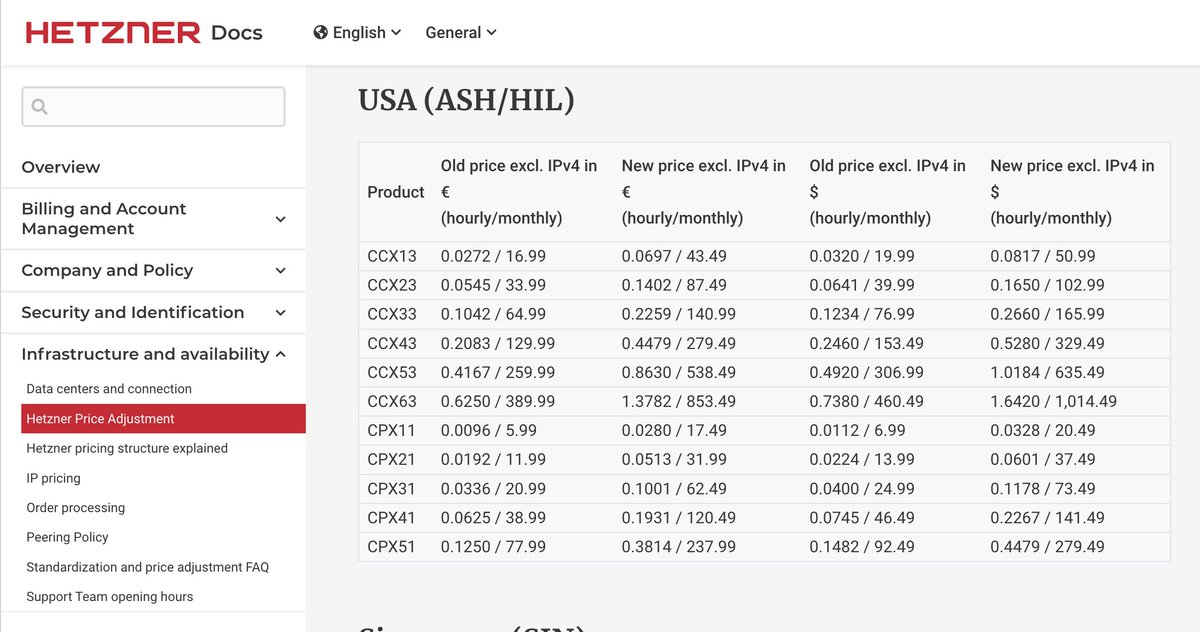Open Support Team opening hours
Viewport: 1200px width, 632px height.
point(110,597)
